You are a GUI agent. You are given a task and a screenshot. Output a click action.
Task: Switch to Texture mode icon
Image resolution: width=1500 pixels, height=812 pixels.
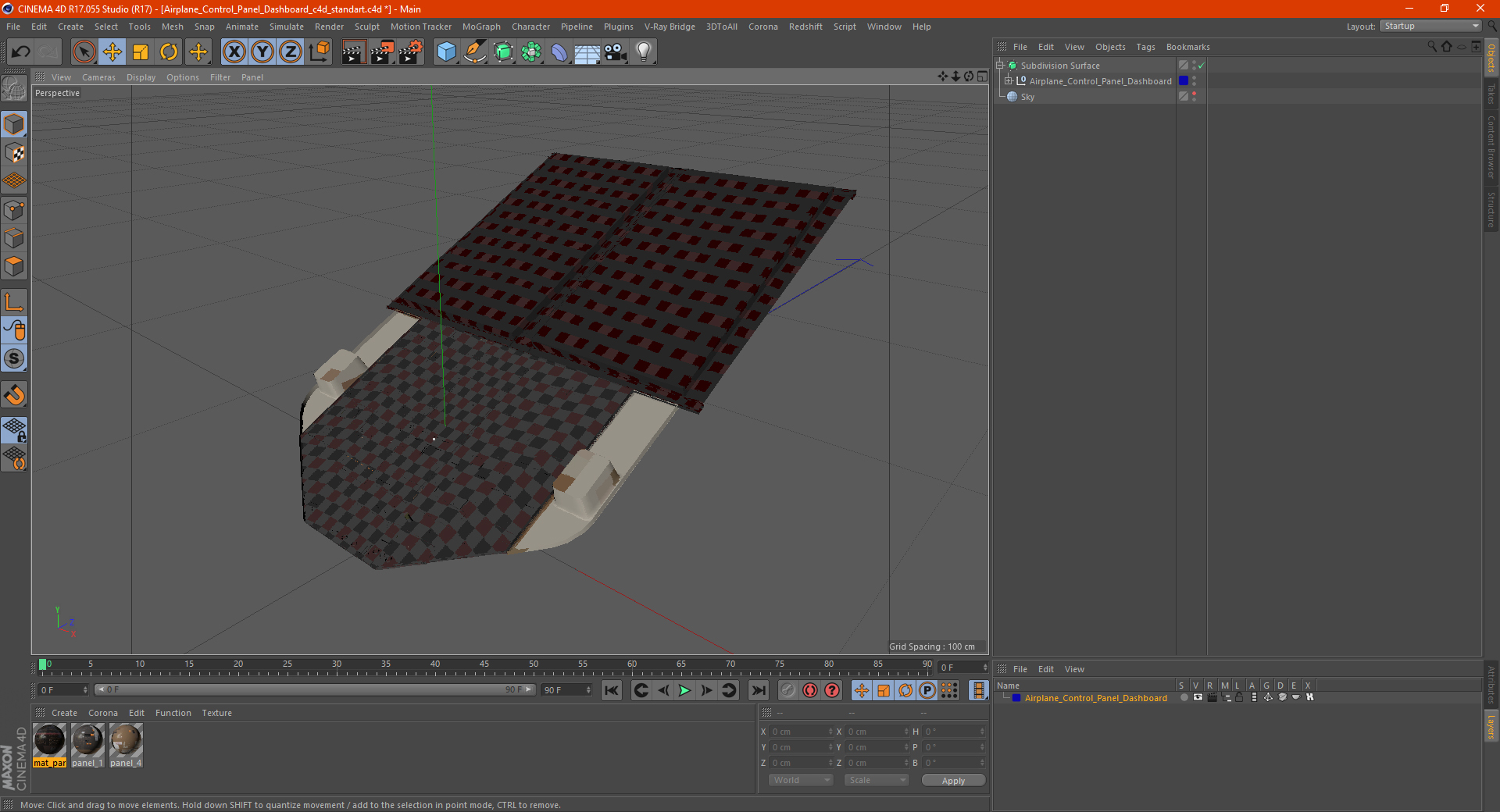(14, 153)
